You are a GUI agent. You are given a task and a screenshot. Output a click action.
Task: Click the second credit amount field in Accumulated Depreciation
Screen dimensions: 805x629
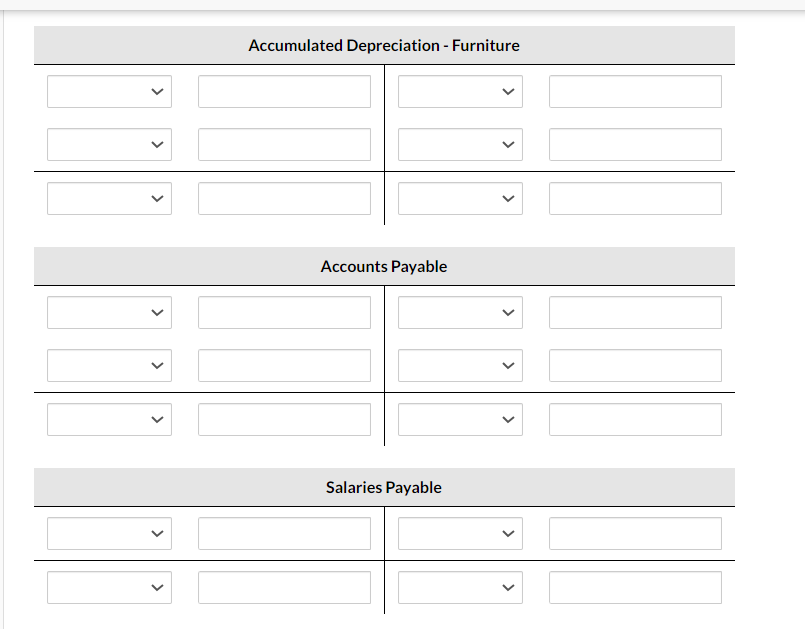[x=634, y=144]
